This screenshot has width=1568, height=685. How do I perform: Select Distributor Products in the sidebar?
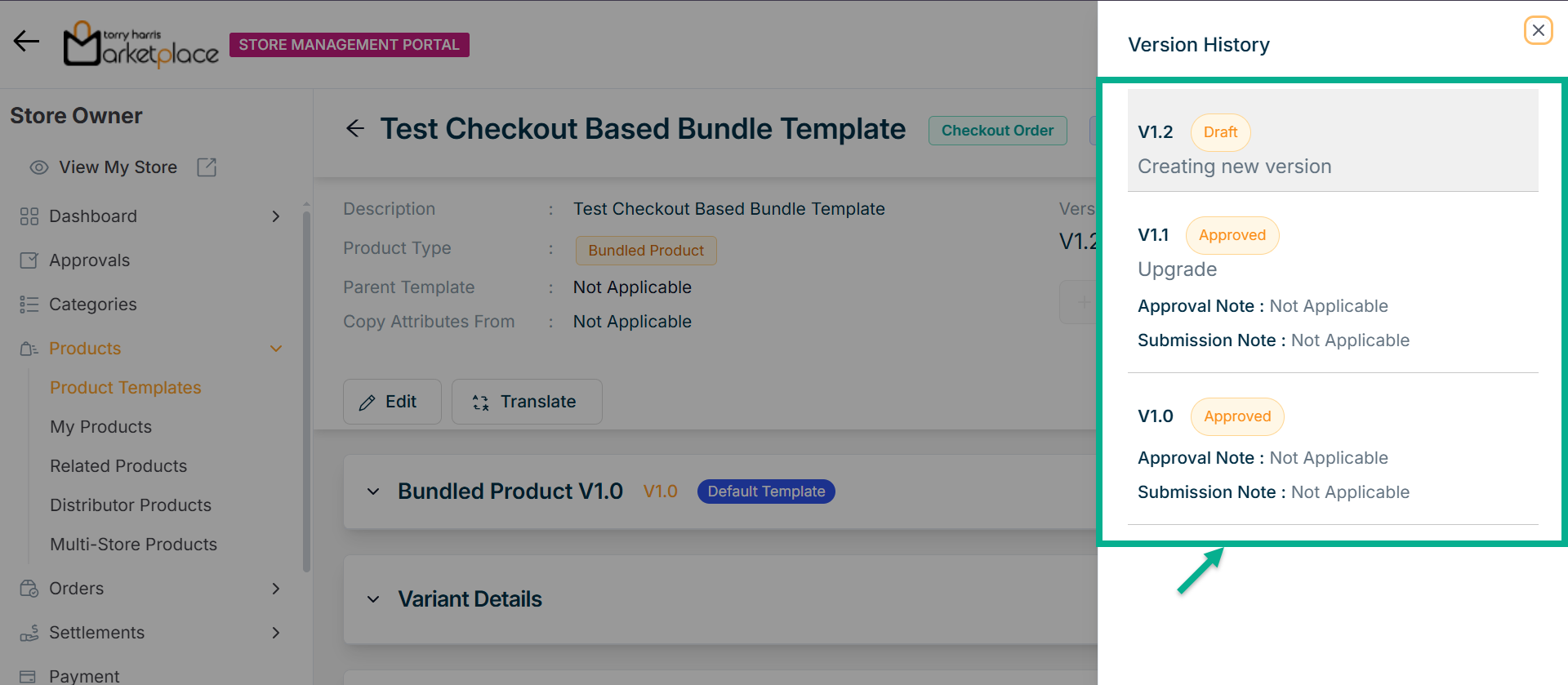pyautogui.click(x=131, y=505)
